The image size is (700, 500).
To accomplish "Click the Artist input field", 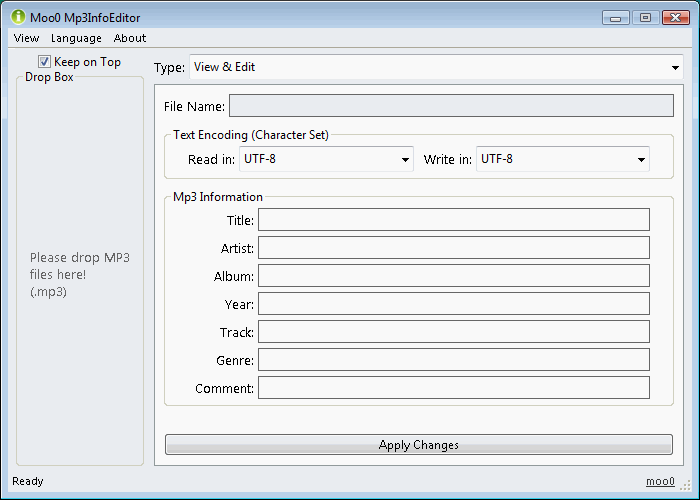I will [454, 248].
